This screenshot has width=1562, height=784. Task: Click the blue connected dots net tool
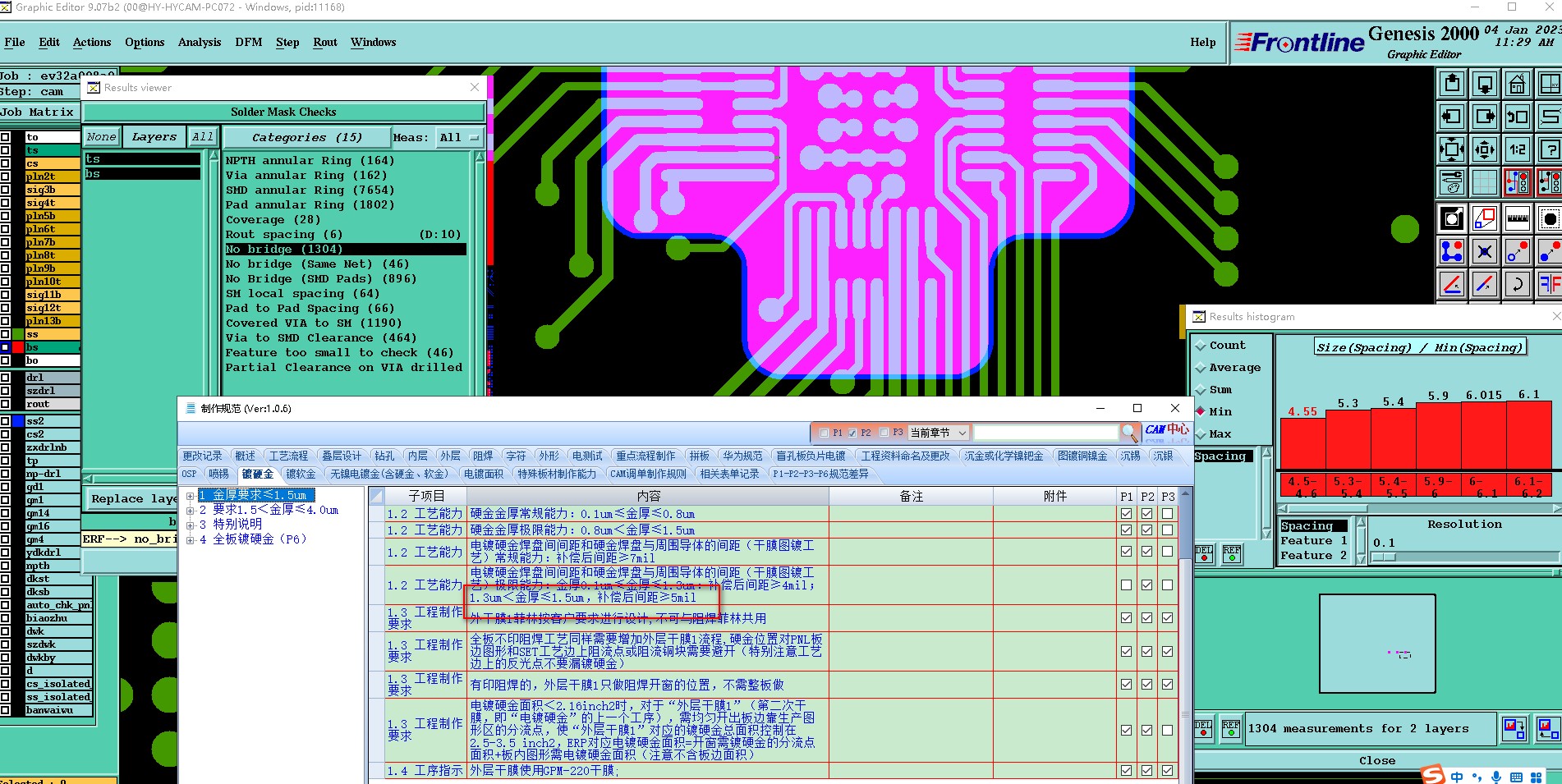pyautogui.click(x=1452, y=251)
